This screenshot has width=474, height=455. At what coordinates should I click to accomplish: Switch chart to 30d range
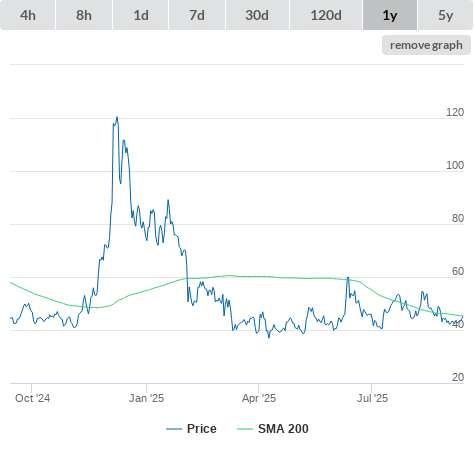pyautogui.click(x=257, y=15)
